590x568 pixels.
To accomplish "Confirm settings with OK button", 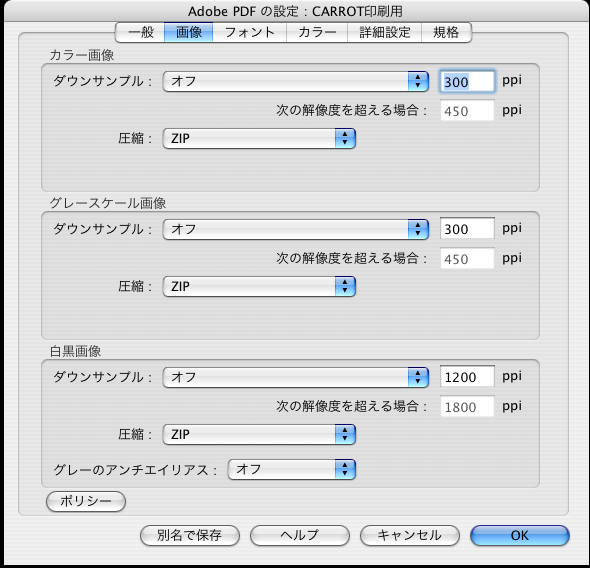I will pos(520,535).
